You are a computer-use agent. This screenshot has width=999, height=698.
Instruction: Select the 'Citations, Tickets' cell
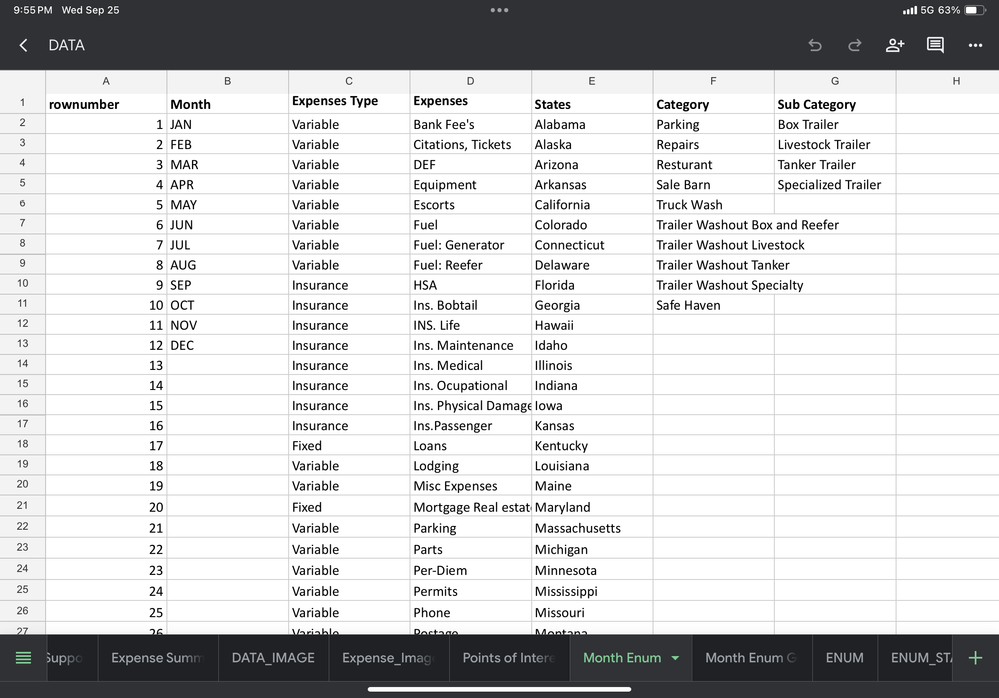pyautogui.click(x=470, y=145)
